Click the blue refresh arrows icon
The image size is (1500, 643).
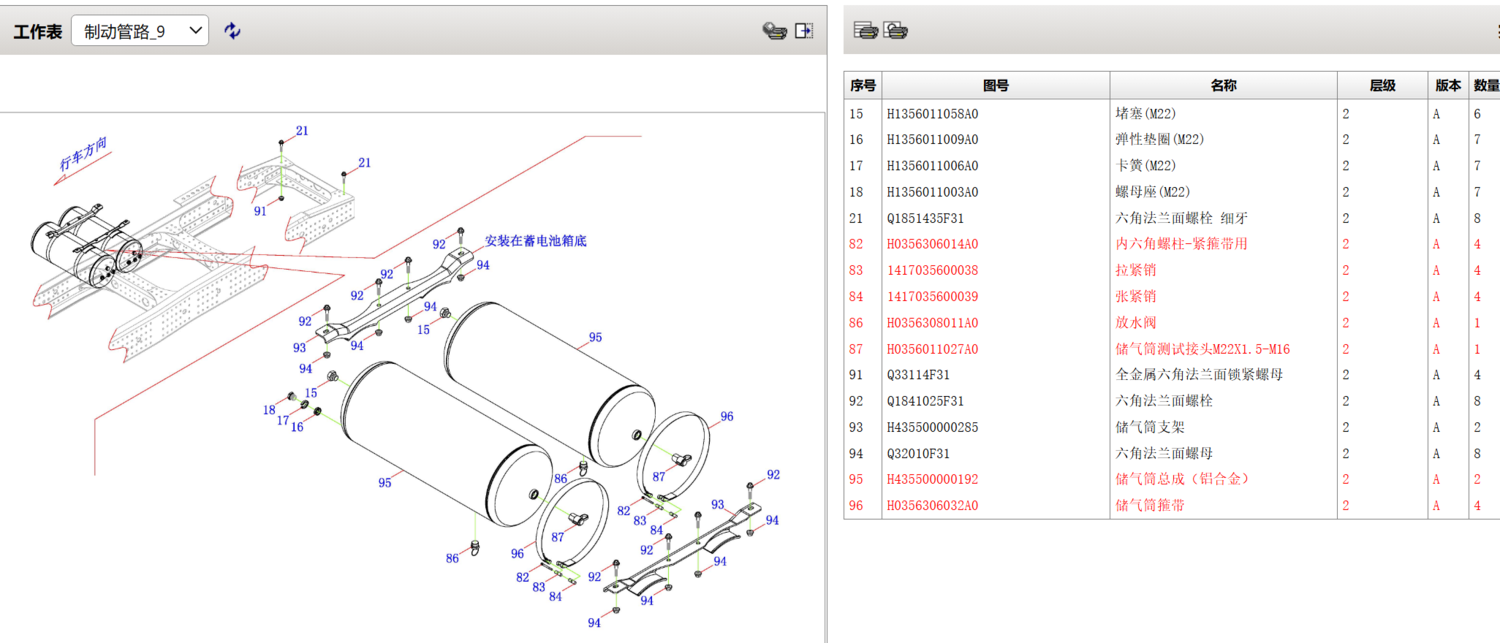[232, 31]
